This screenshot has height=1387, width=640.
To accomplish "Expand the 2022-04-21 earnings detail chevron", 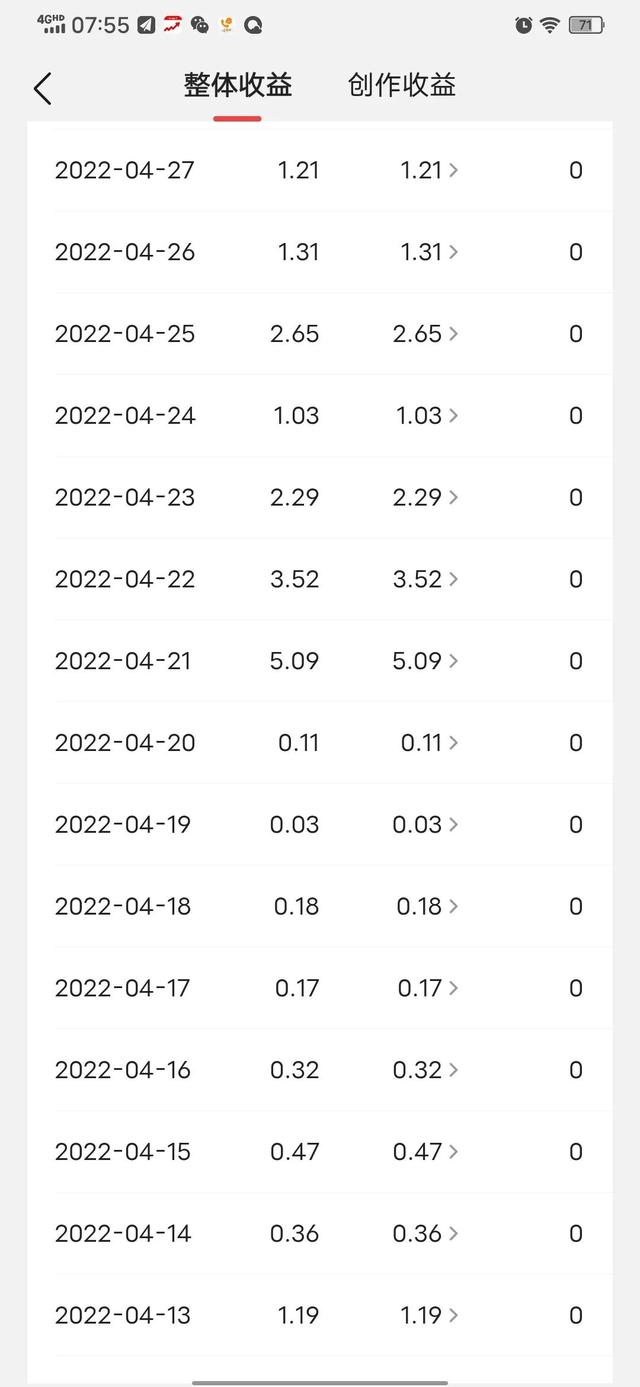I will click(x=454, y=661).
